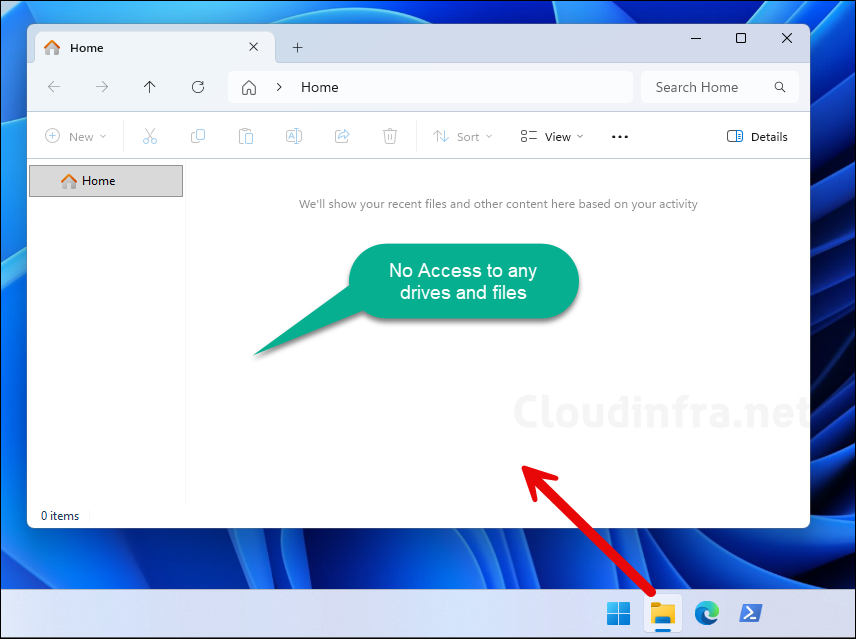Image resolution: width=856 pixels, height=639 pixels.
Task: Open the View layout dropdown
Action: coord(552,136)
